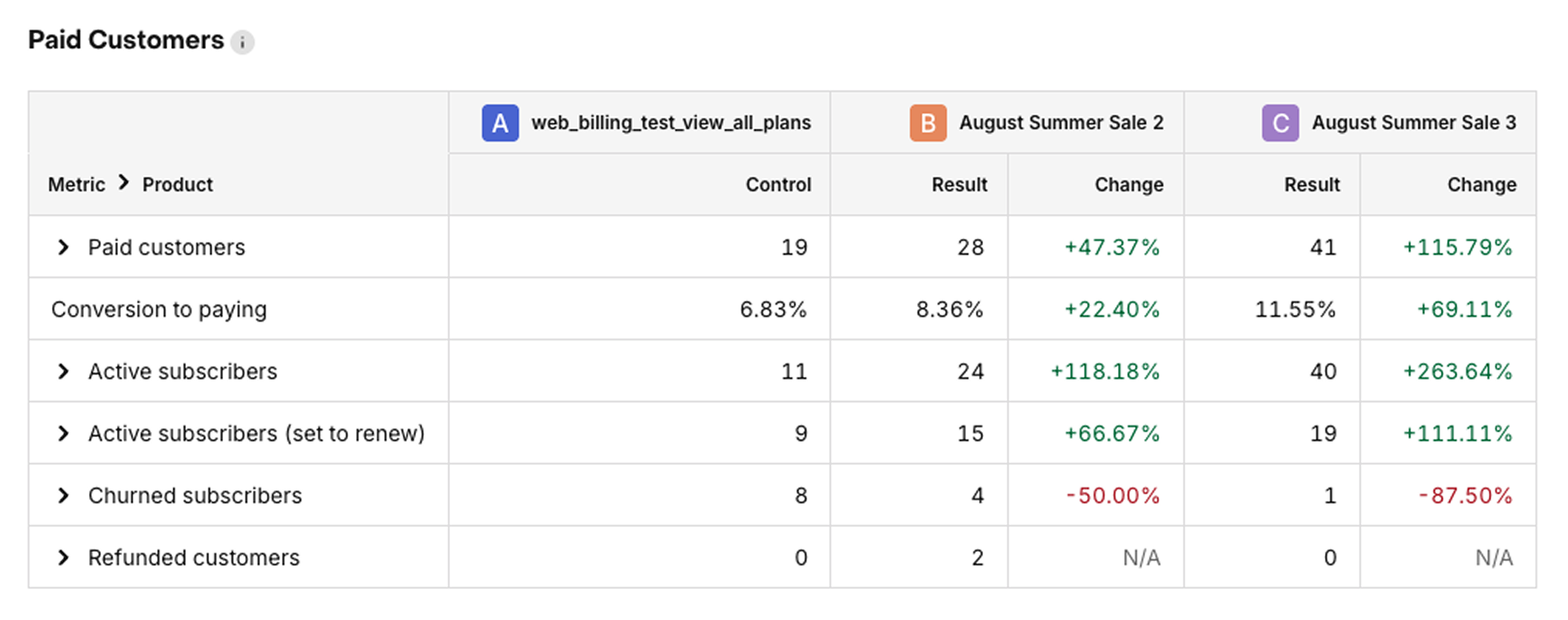
Task: Expand the Churned subscribers row
Action: click(64, 495)
